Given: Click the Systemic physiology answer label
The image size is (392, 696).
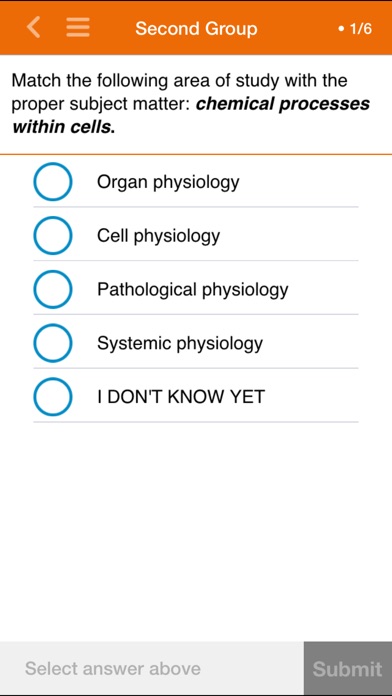Looking at the screenshot, I should coord(180,343).
